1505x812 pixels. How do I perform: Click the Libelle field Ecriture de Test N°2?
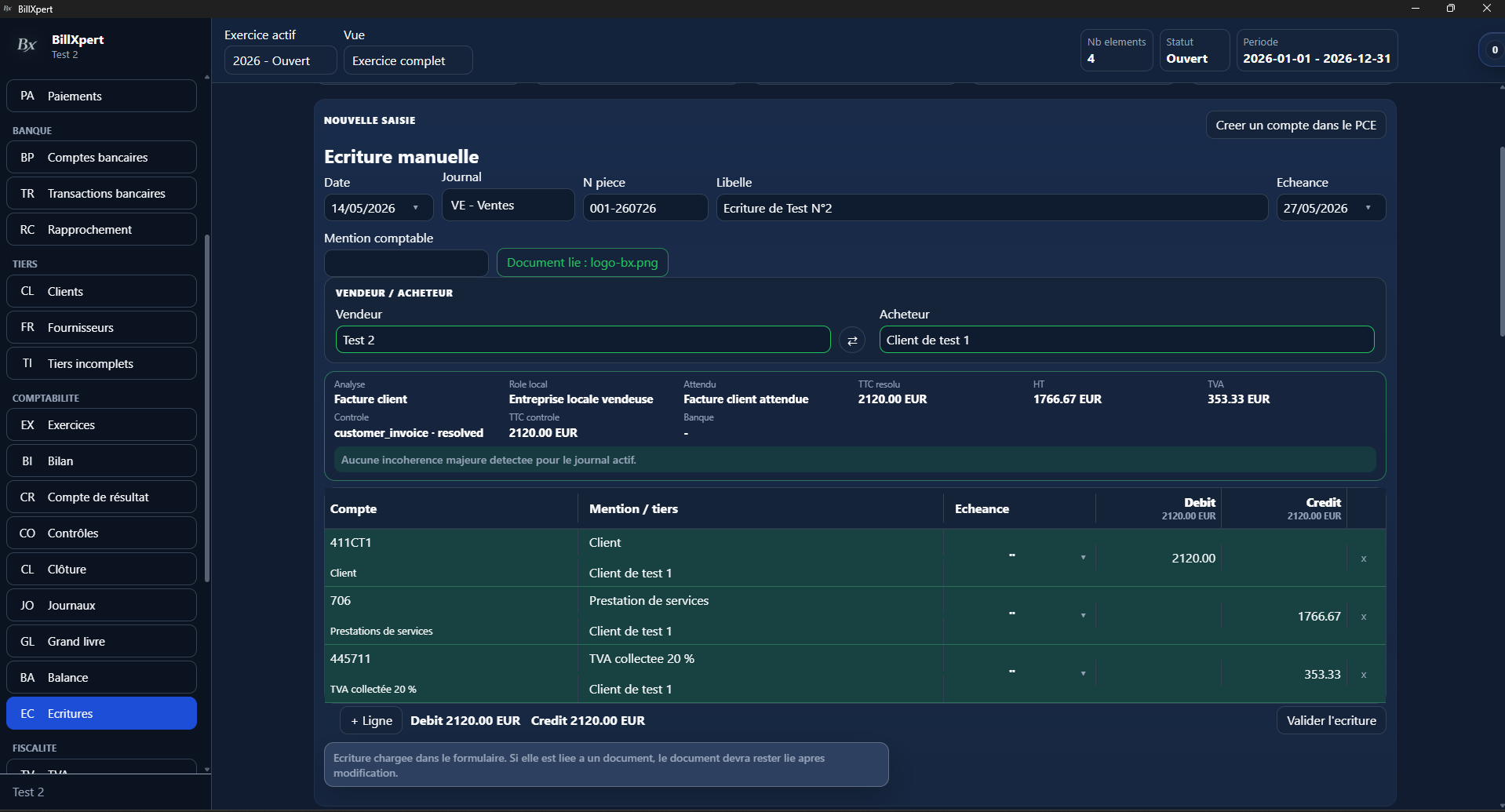pos(992,208)
